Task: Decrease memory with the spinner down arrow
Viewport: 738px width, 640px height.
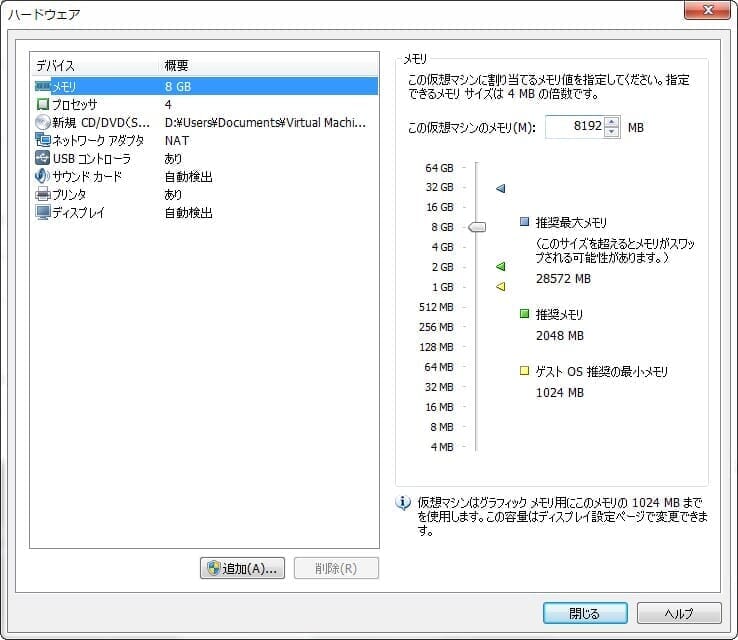Action: click(612, 133)
